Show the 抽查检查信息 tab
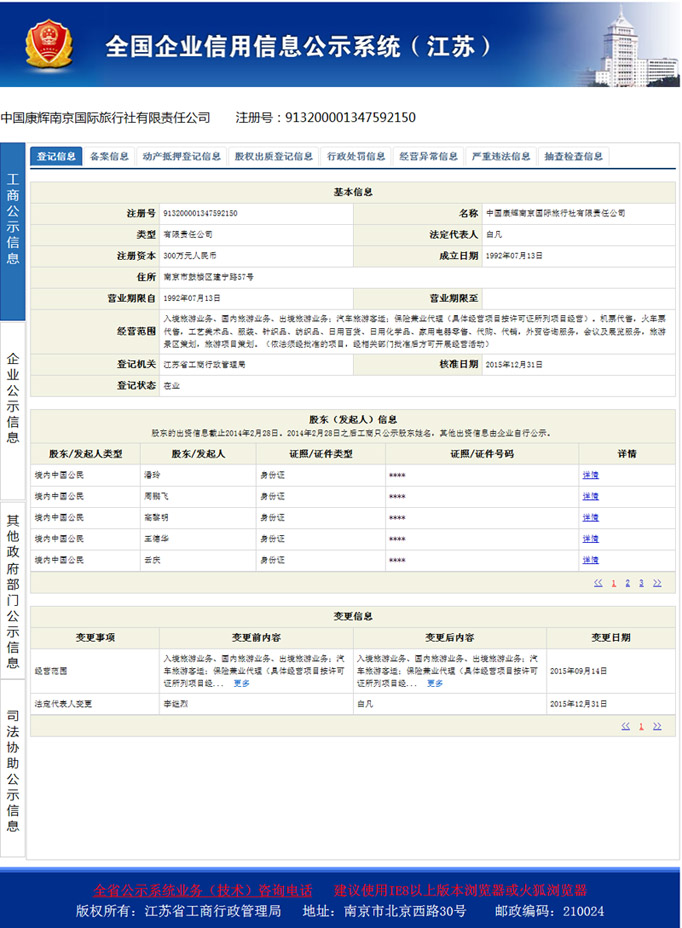The height and width of the screenshot is (928, 682). tap(573, 156)
